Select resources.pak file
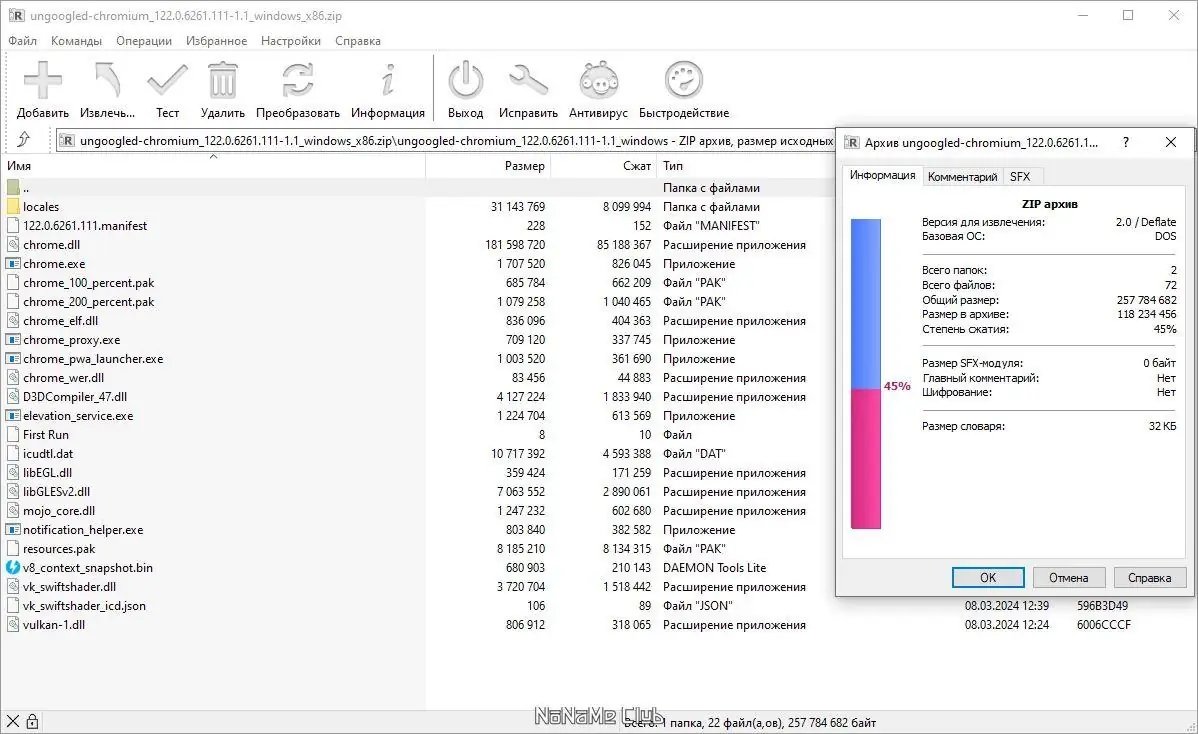The width and height of the screenshot is (1198, 734). 59,548
